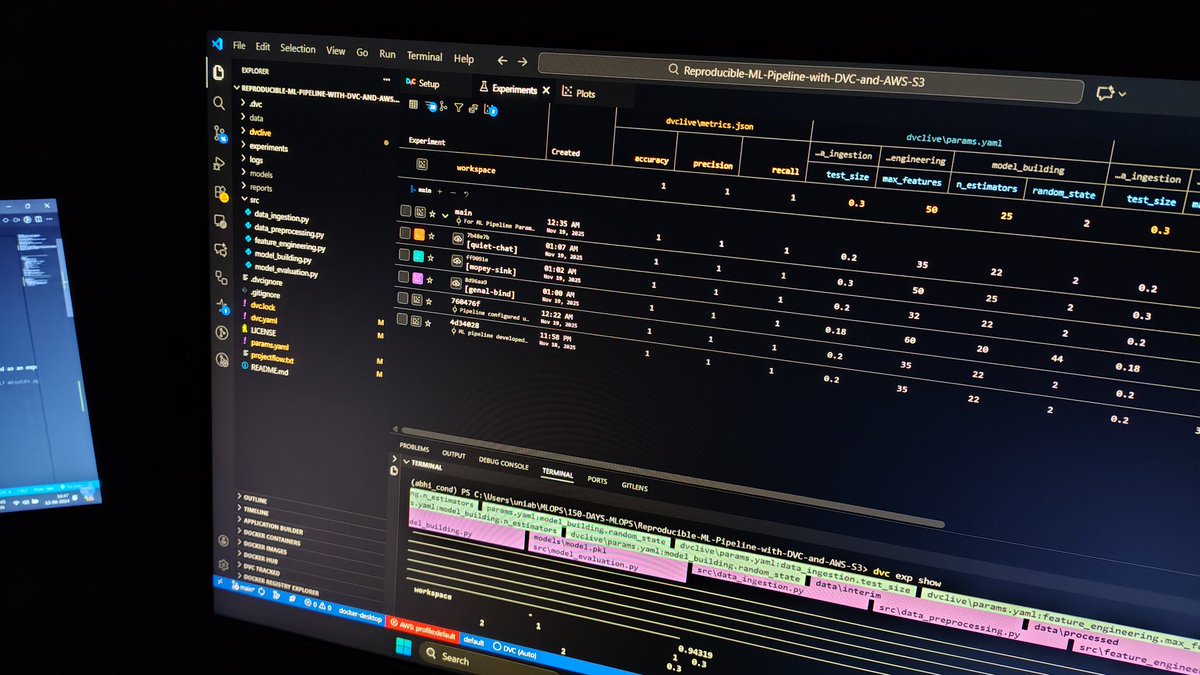
Task: Collapse the main branch experiments chevron
Action: [x=445, y=215]
